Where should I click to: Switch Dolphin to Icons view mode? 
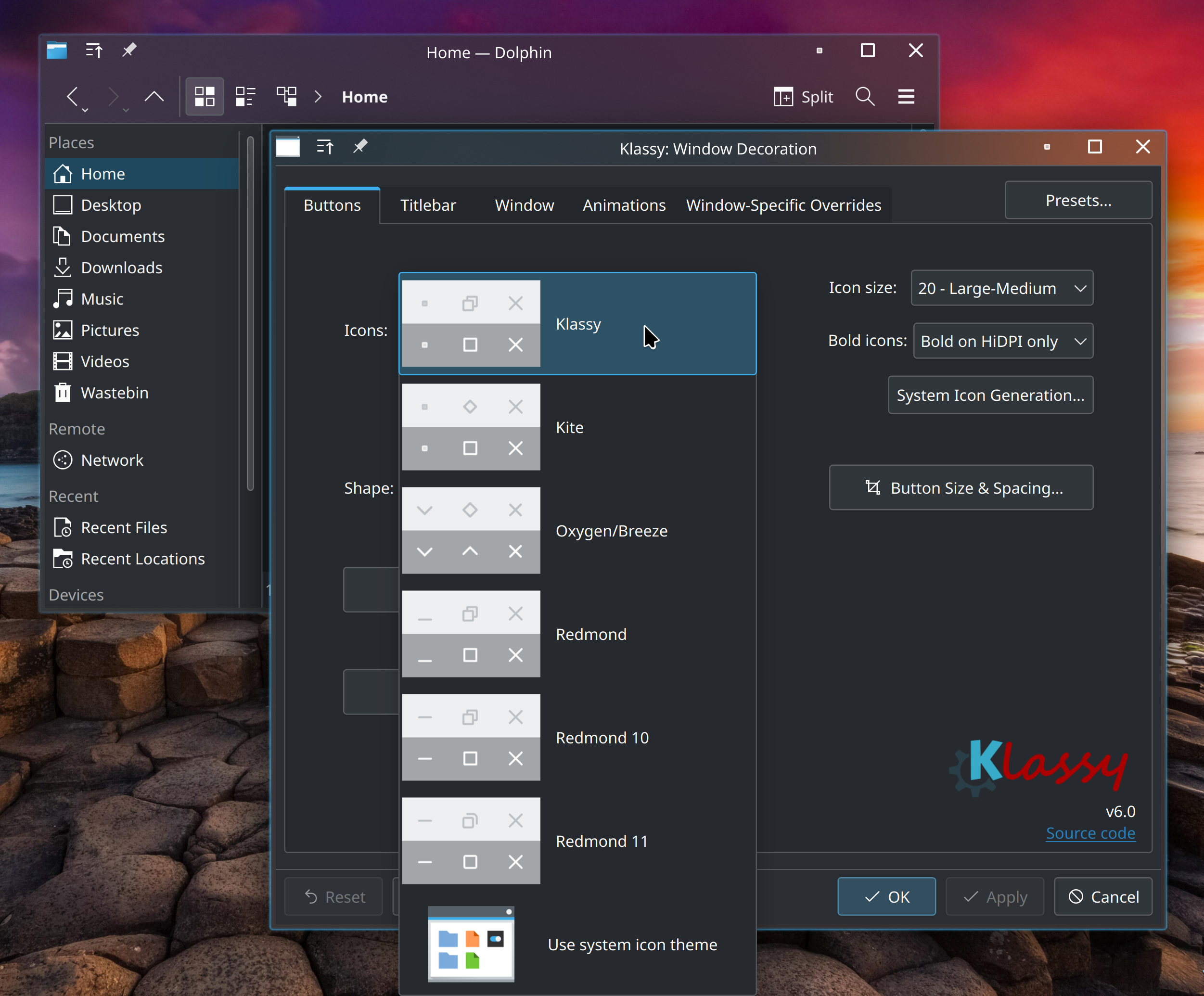tap(204, 96)
